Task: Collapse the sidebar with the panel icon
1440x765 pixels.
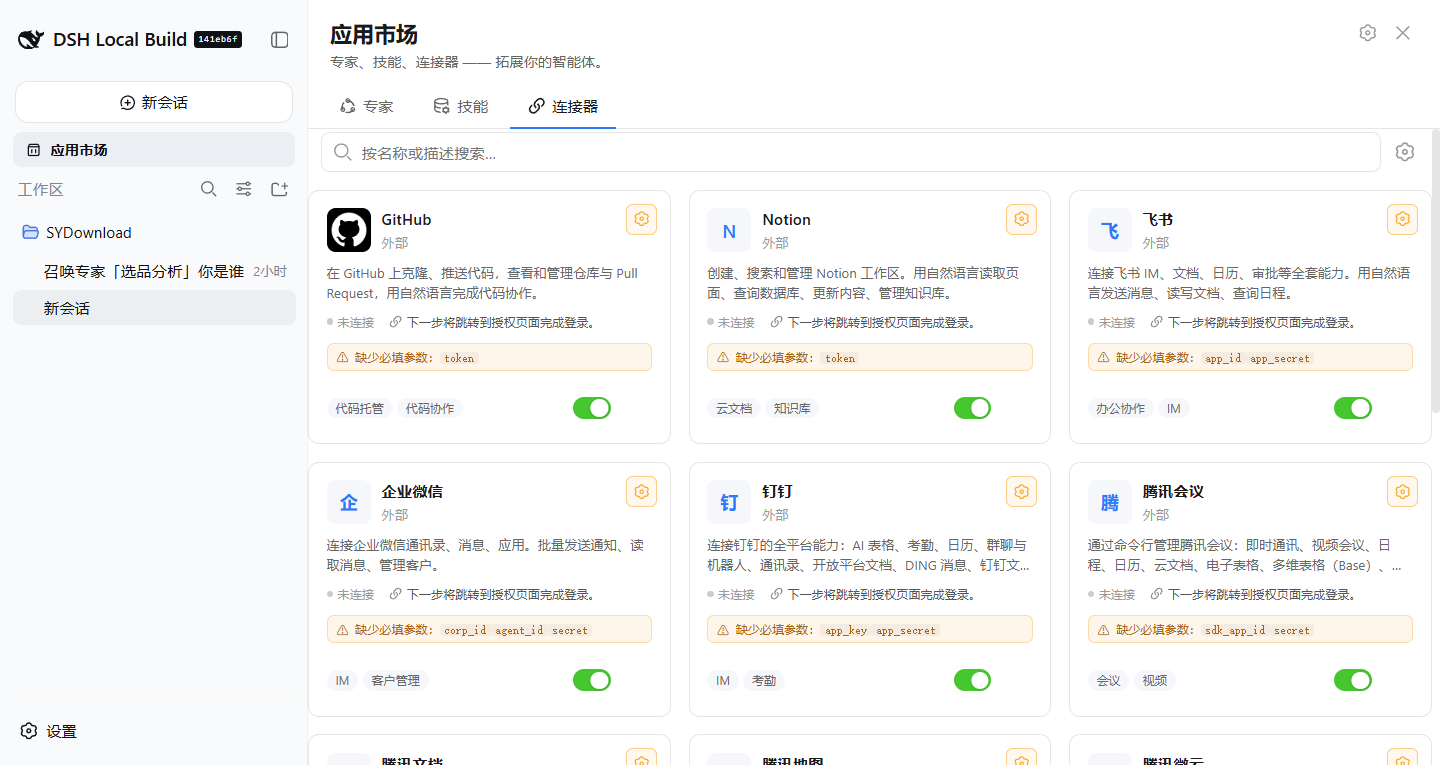Action: 280,40
